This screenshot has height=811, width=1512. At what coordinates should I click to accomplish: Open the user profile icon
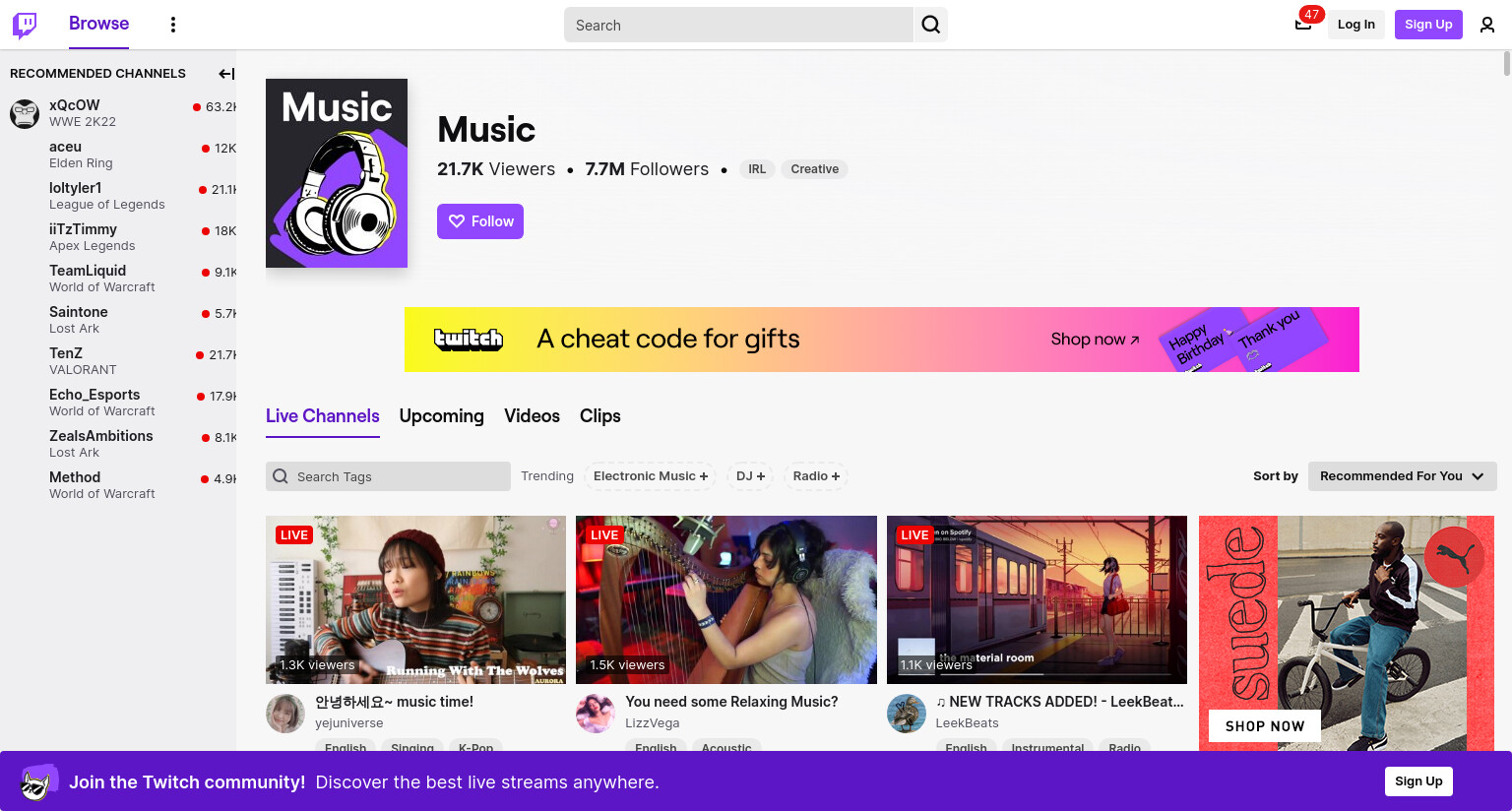1487,25
